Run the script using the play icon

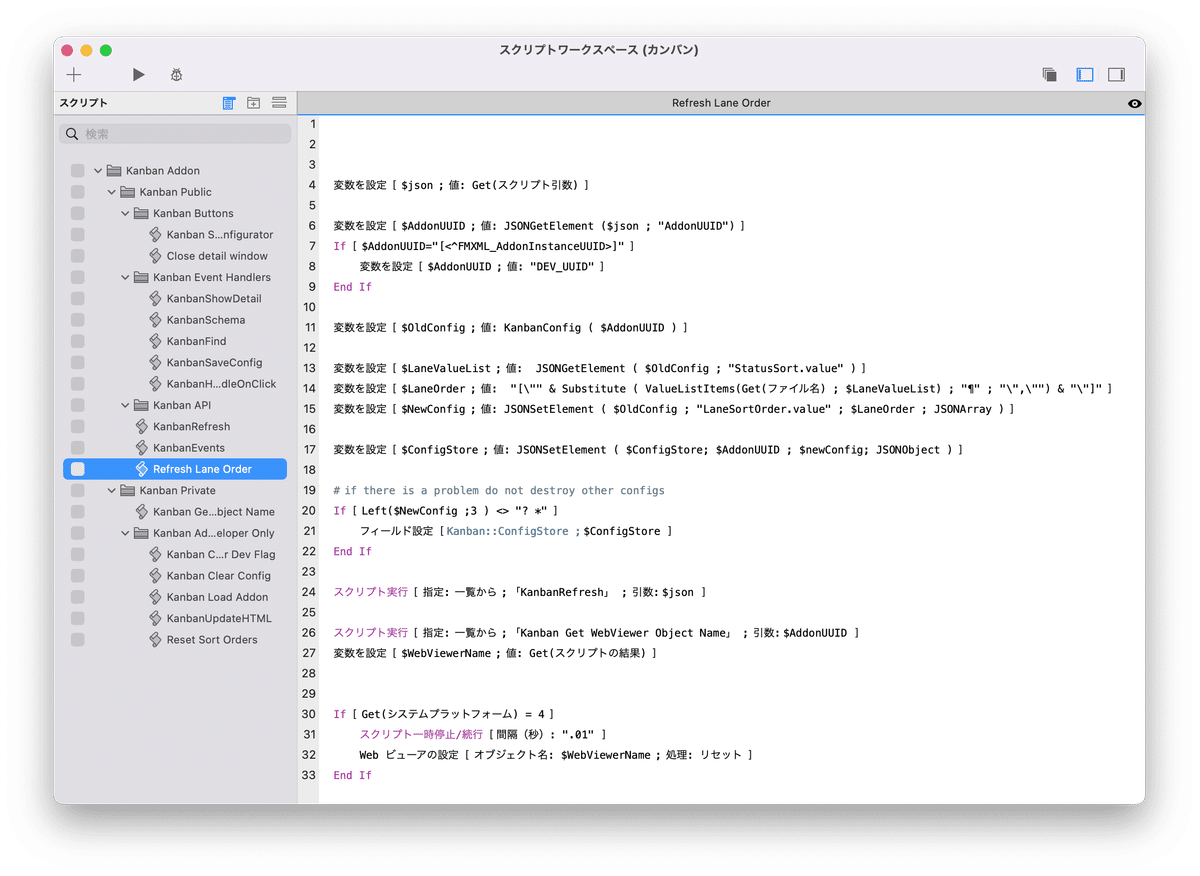[x=138, y=74]
